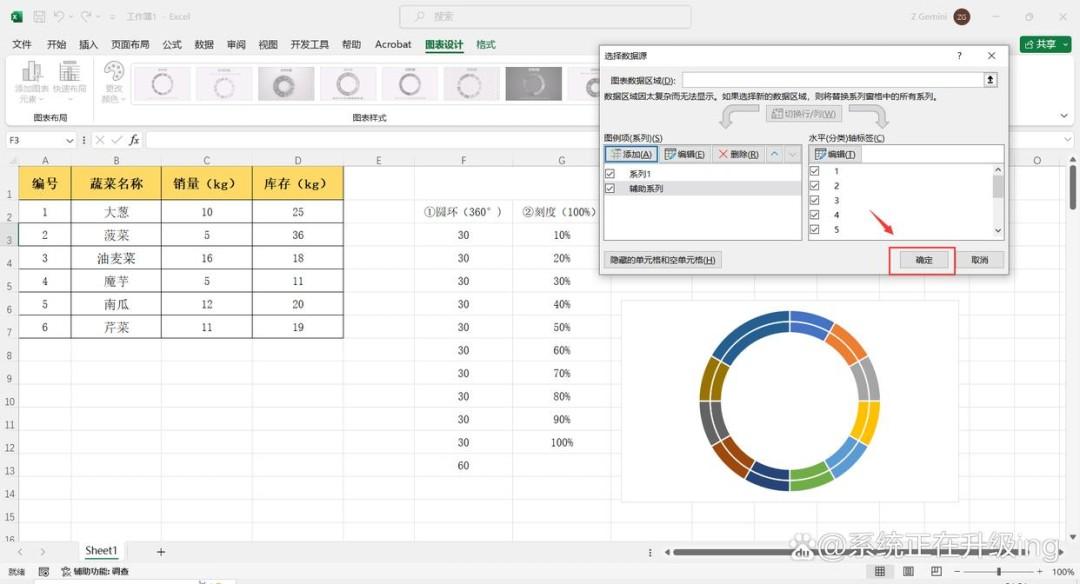Open the Name Box dropdown arrow
1080x584 pixels.
click(x=69, y=140)
